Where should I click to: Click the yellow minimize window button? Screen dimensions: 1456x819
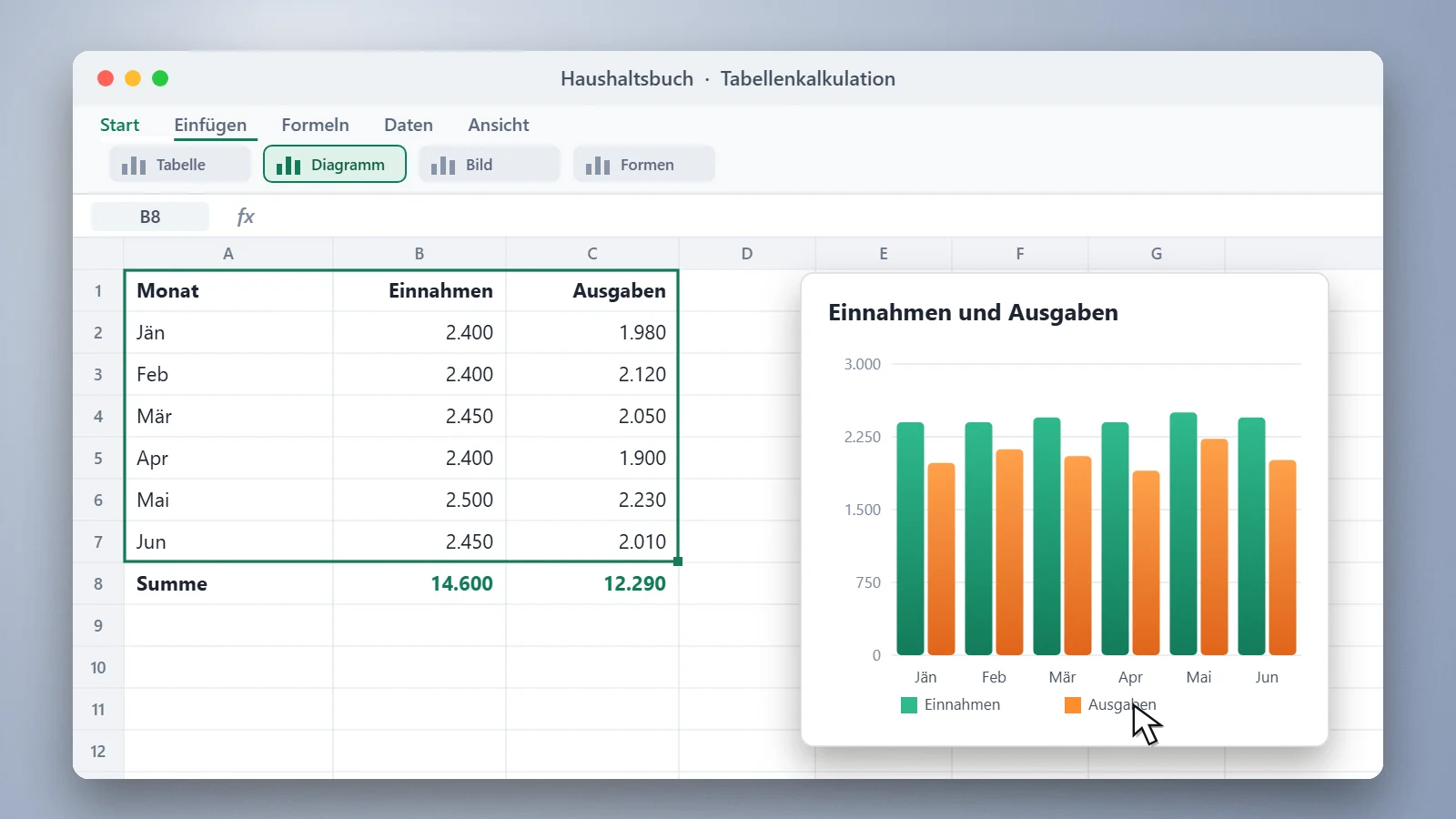(133, 78)
